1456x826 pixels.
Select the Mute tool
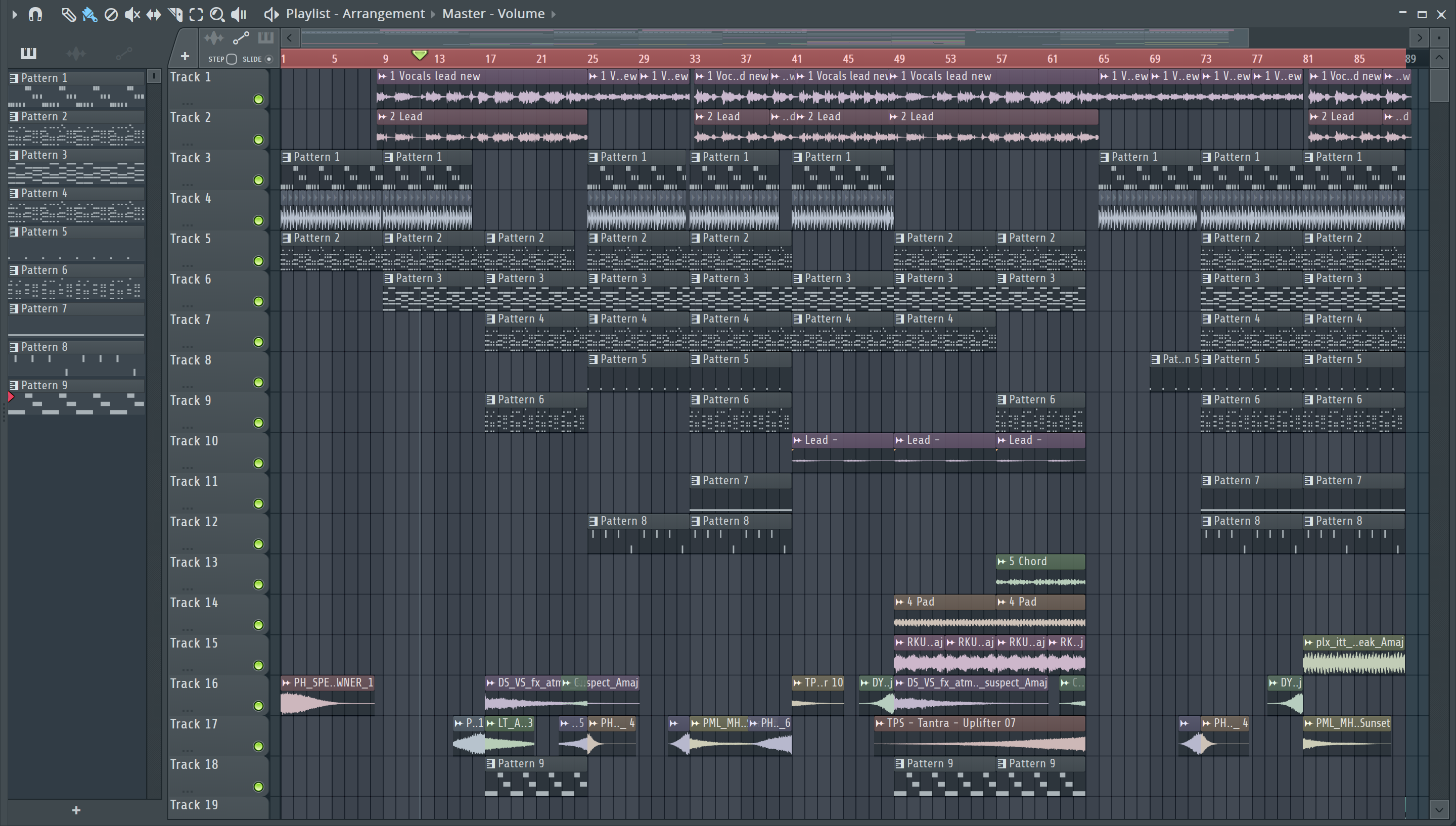click(132, 14)
